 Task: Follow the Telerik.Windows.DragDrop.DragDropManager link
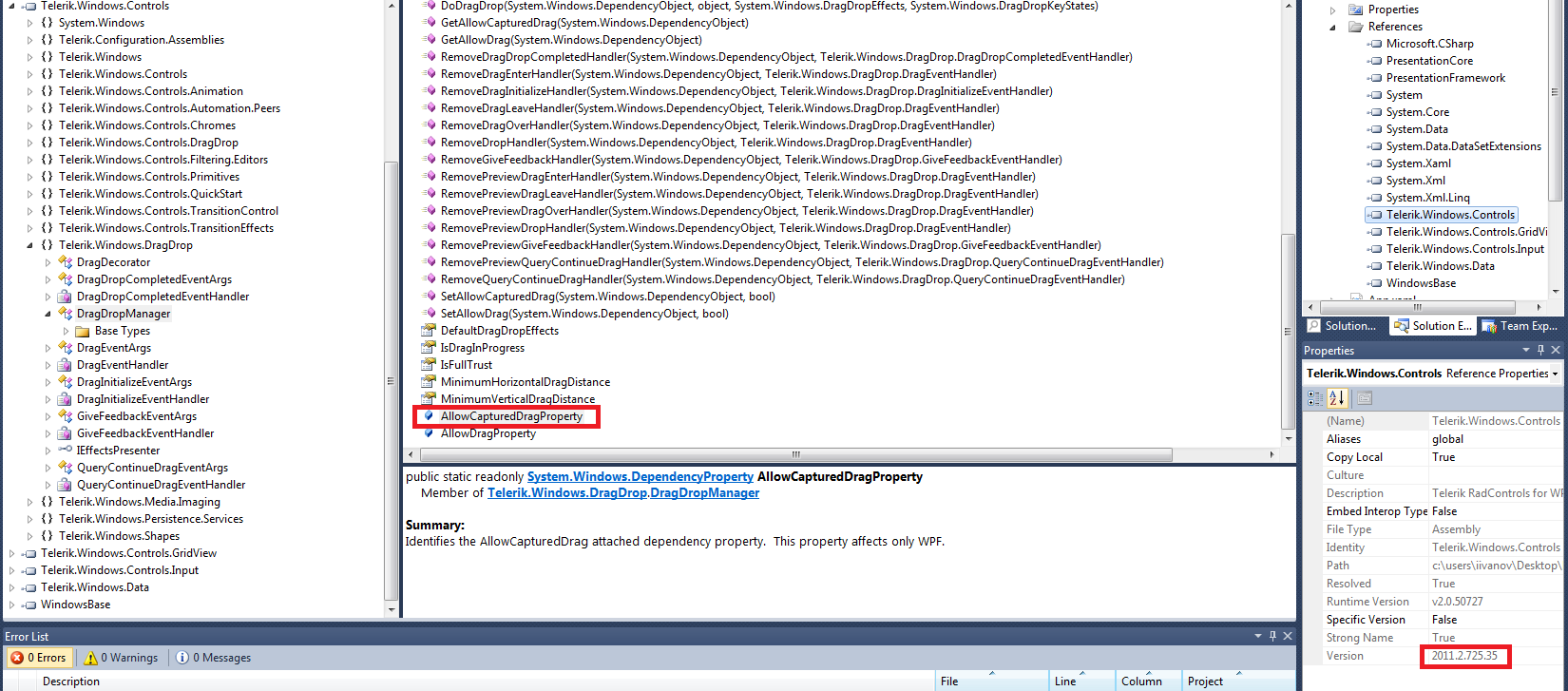coord(623,493)
